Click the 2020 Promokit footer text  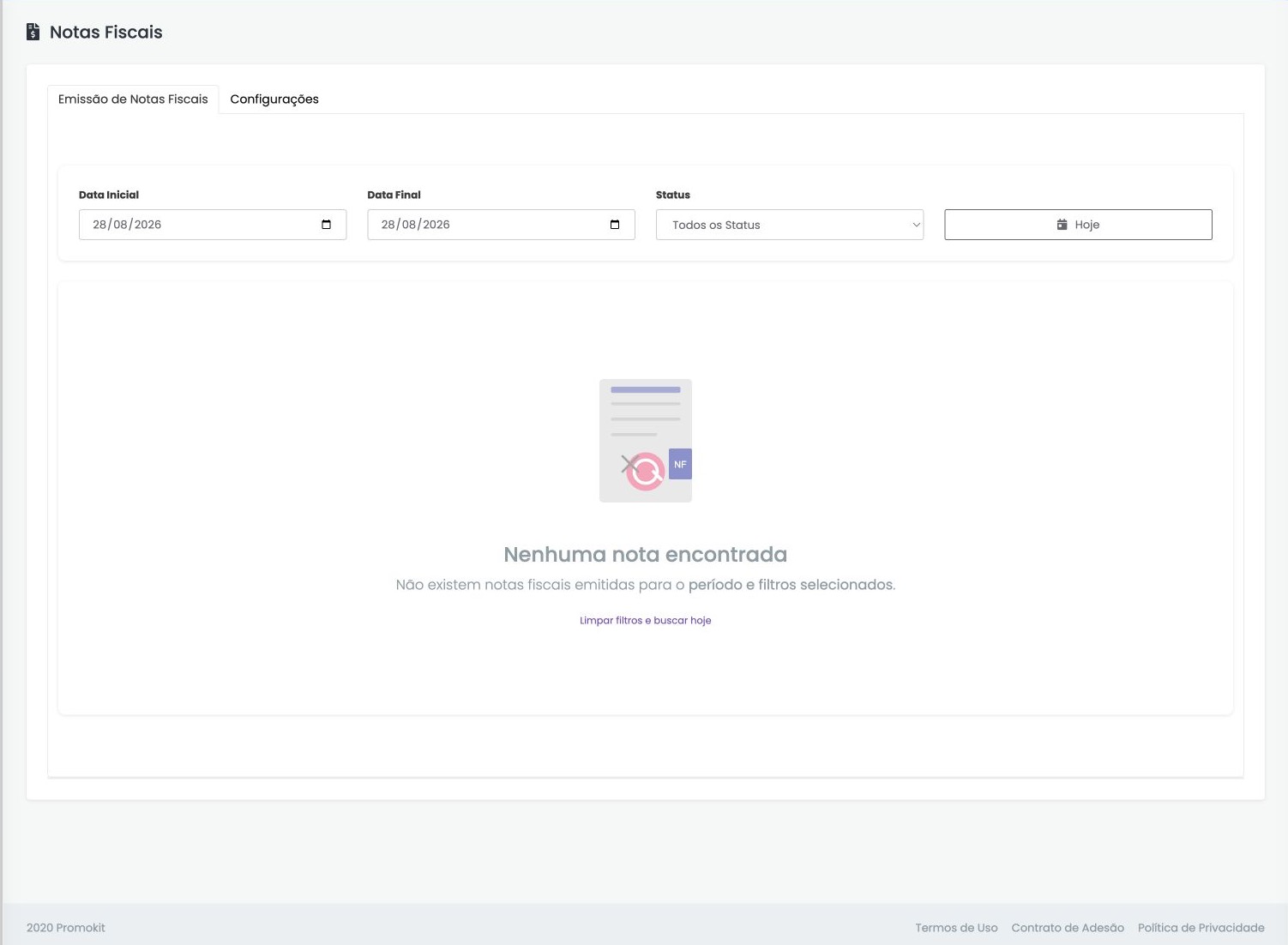coord(66,928)
